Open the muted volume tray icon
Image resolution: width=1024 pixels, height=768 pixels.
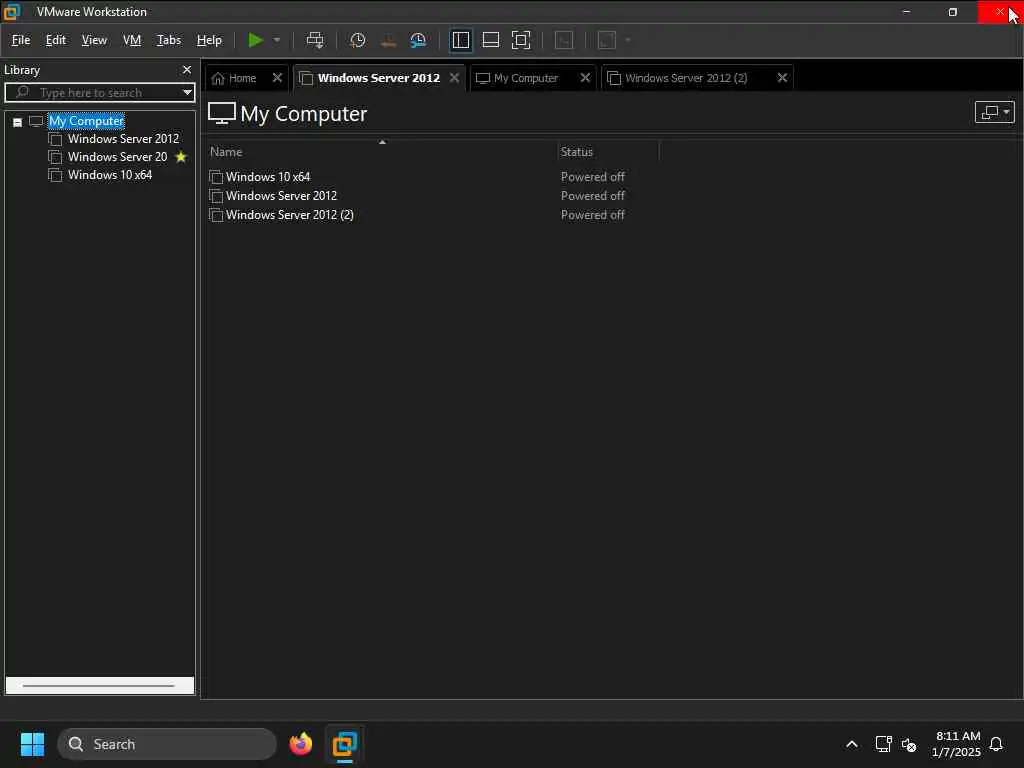(909, 744)
